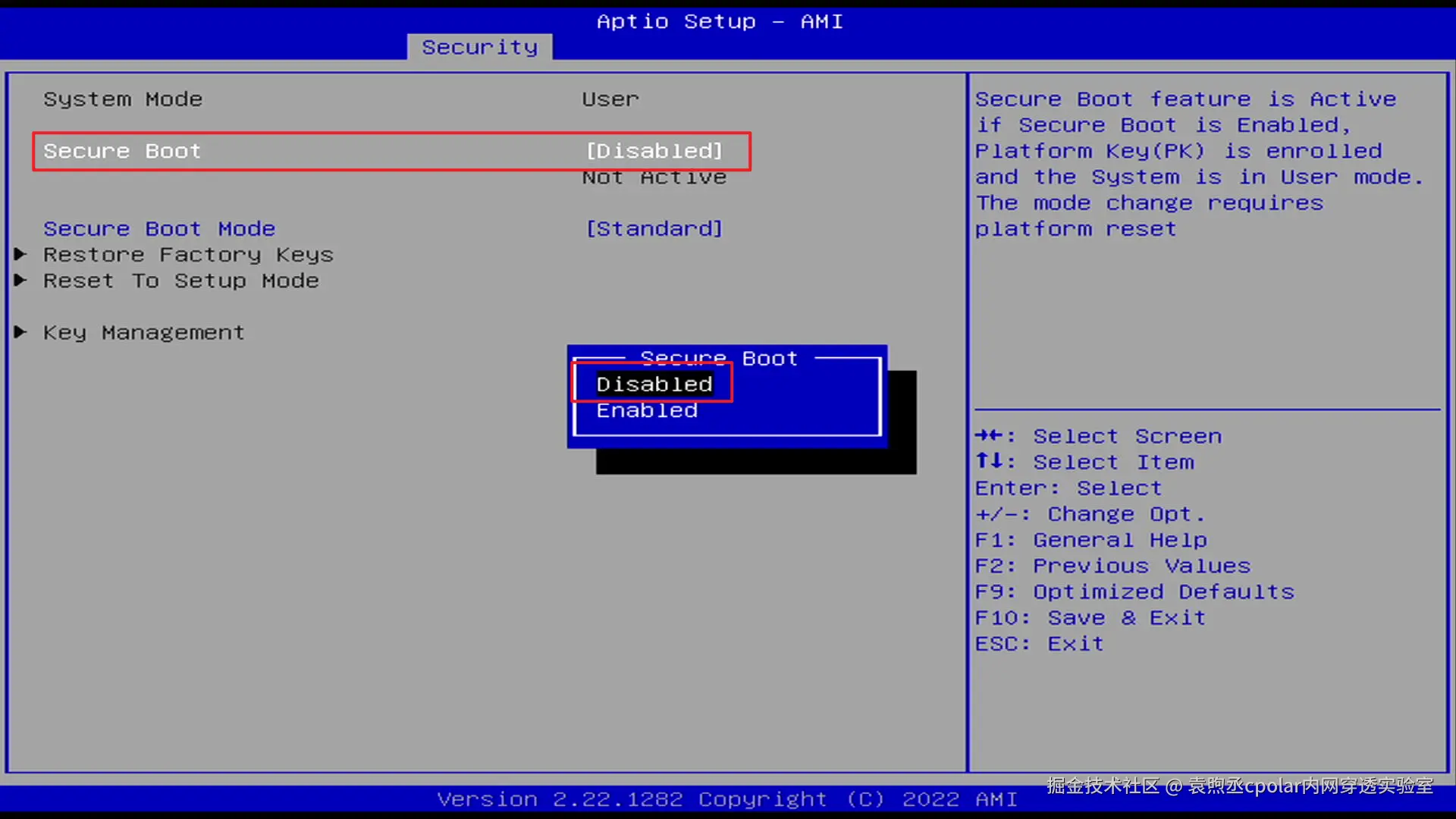Click Secure Boot Mode label
Image resolution: width=1456 pixels, height=819 pixels.
[x=159, y=228]
